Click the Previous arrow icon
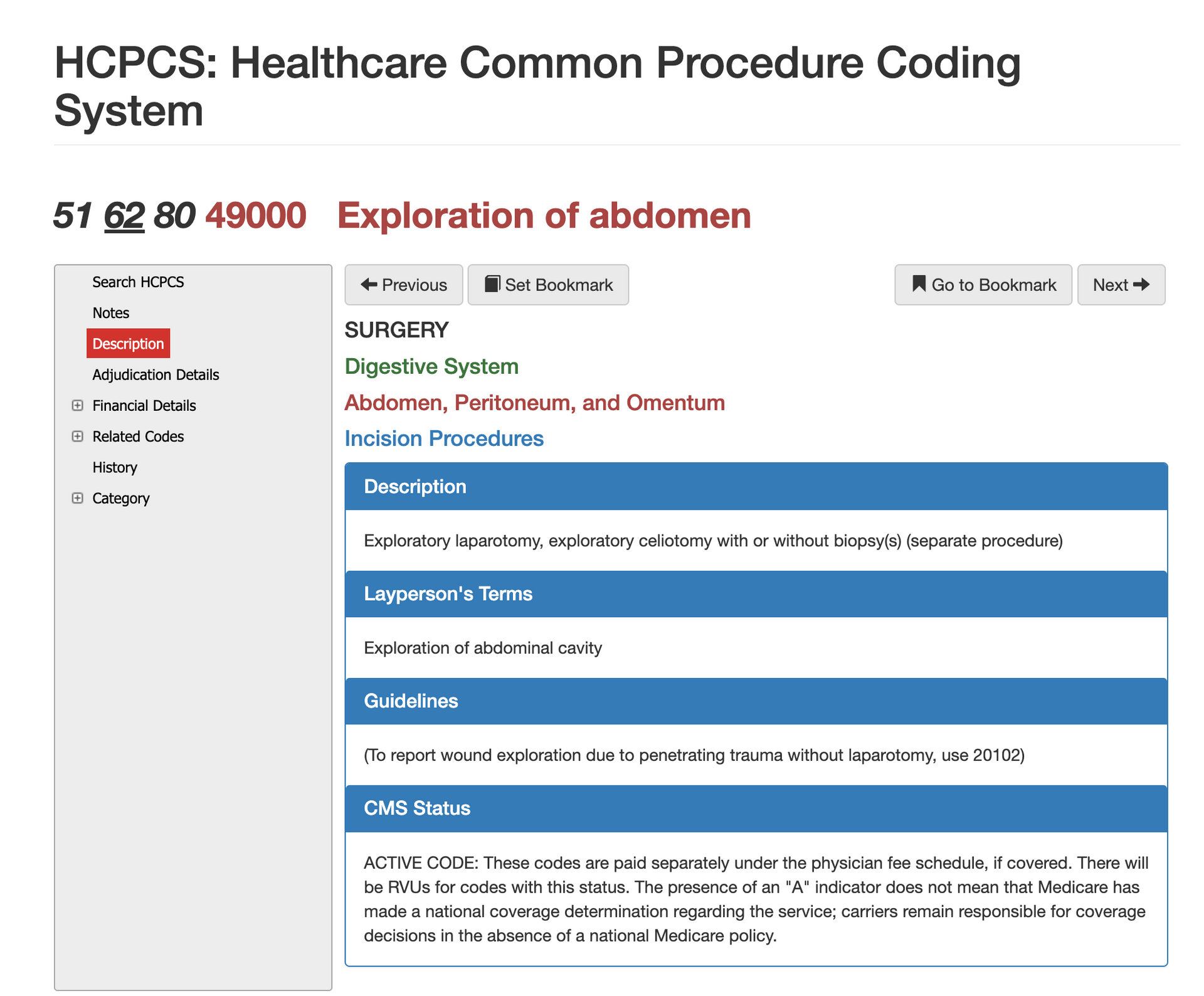Screen dimensions: 1204x996 pyautogui.click(x=369, y=285)
